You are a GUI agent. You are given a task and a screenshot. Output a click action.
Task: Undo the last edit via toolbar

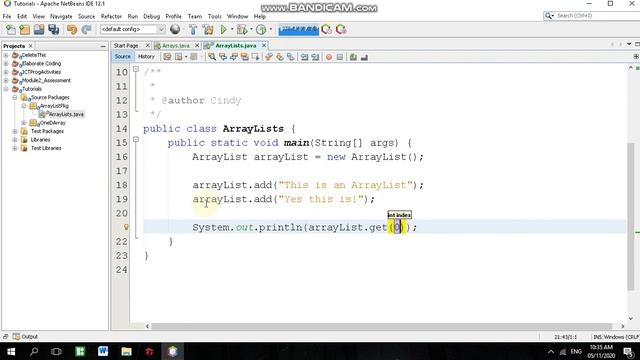click(x=72, y=29)
